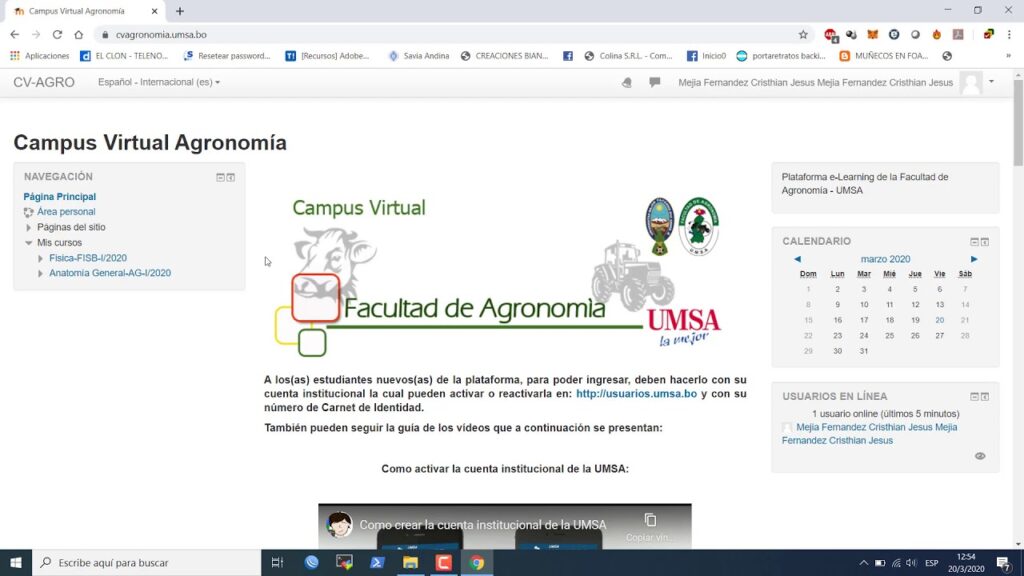1024x576 pixels.
Task: Open the Anatomía General-AG-I/2020 course
Action: pos(110,273)
